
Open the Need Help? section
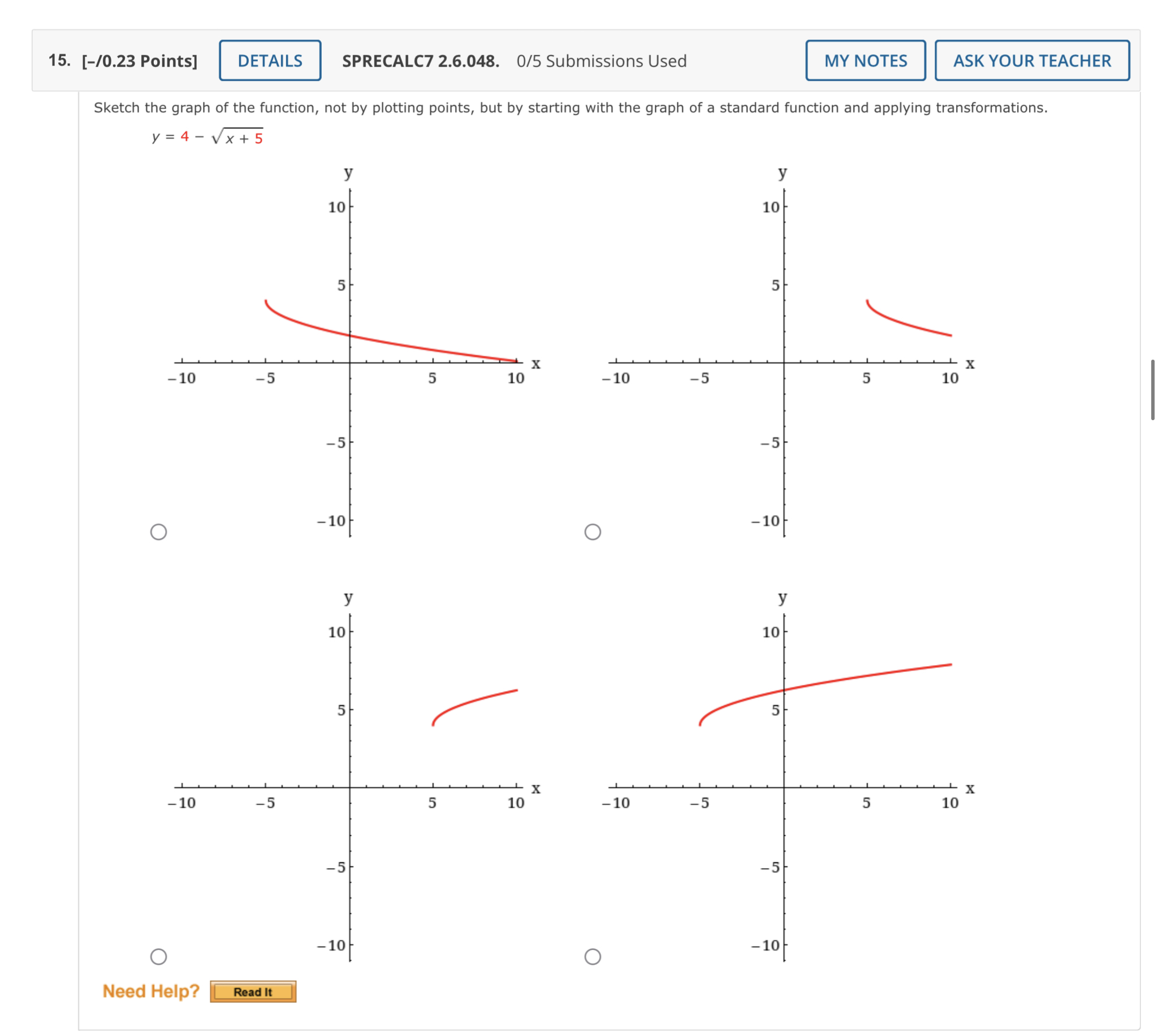[x=150, y=990]
